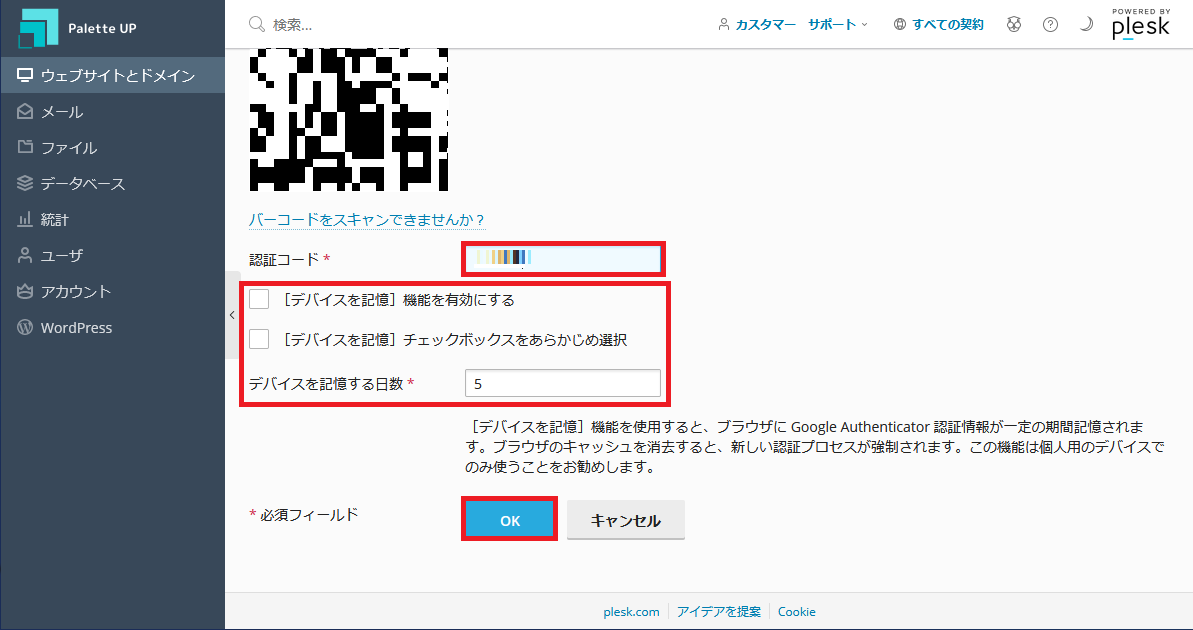This screenshot has width=1193, height=630.
Task: Click the person icon for ユーザ
Action: (25, 255)
